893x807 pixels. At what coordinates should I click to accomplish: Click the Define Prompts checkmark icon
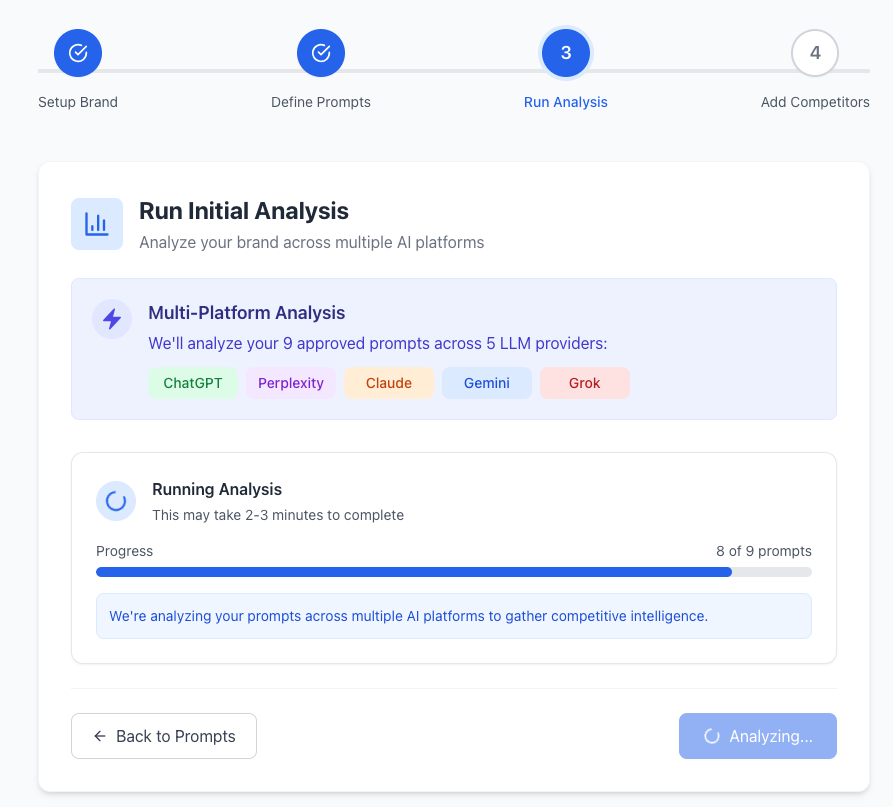click(320, 52)
